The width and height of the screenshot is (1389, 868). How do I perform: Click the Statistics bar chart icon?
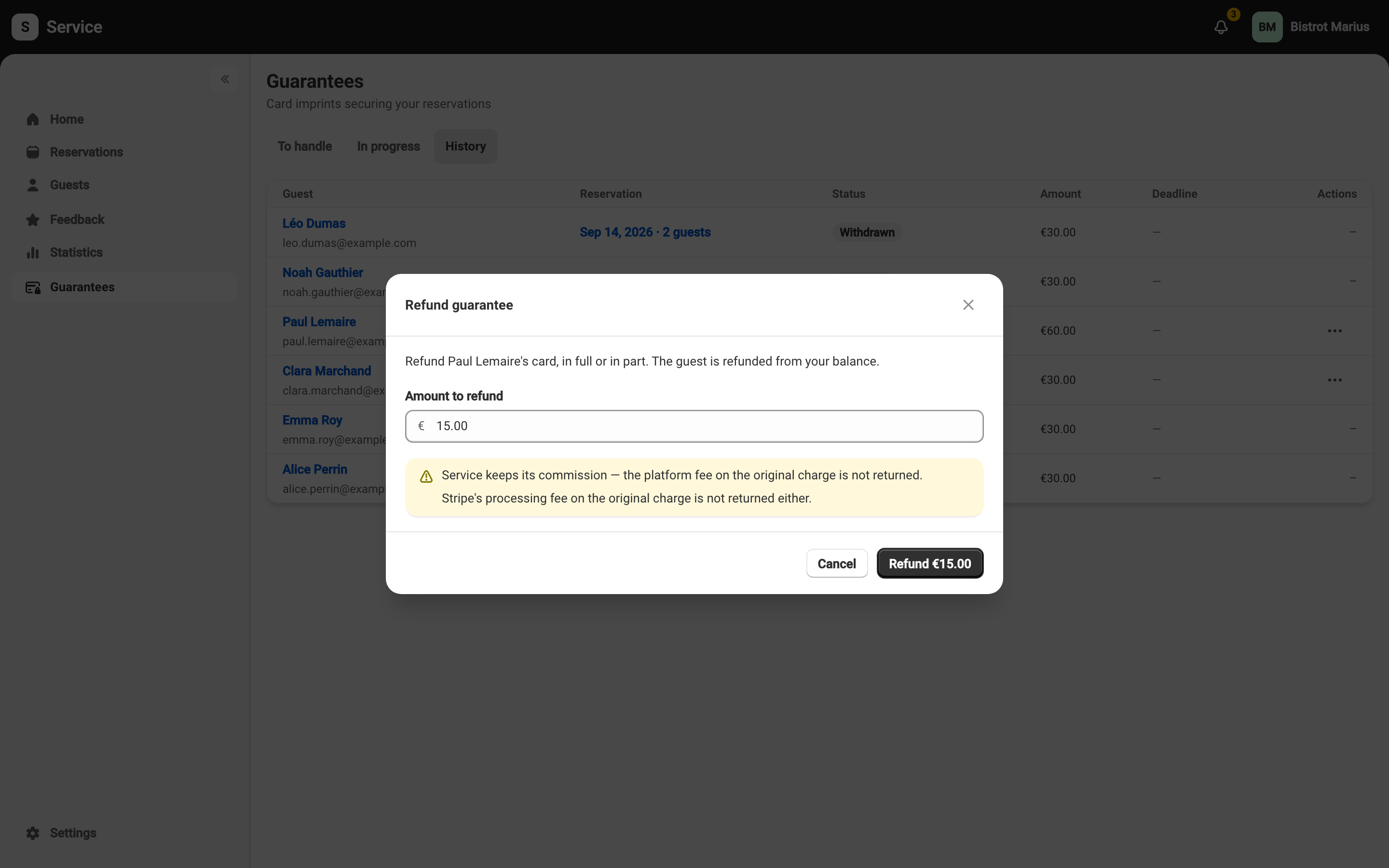pyautogui.click(x=33, y=253)
